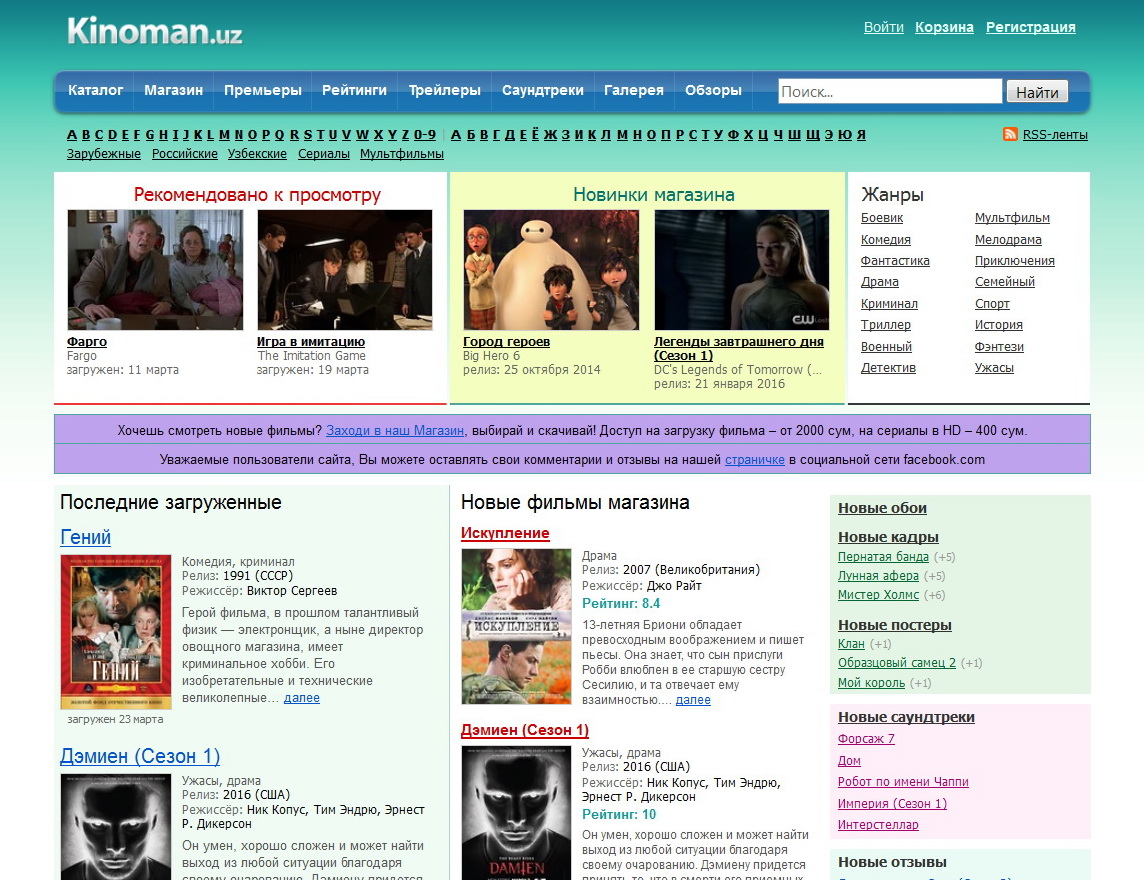1144x880 pixels.
Task: Select the Комедия genre
Action: pyautogui.click(x=886, y=239)
